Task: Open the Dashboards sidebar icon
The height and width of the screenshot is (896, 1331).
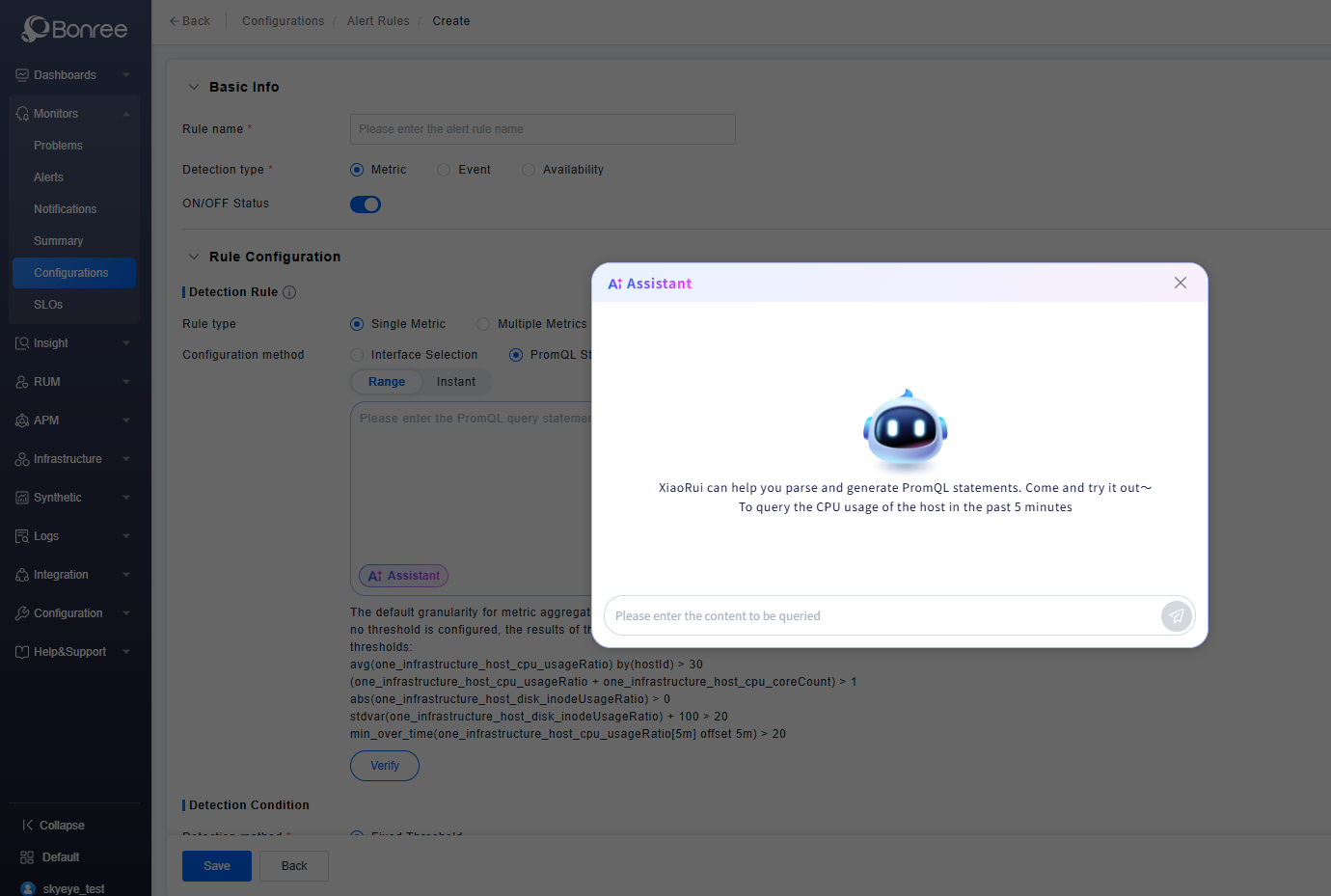Action: point(22,75)
